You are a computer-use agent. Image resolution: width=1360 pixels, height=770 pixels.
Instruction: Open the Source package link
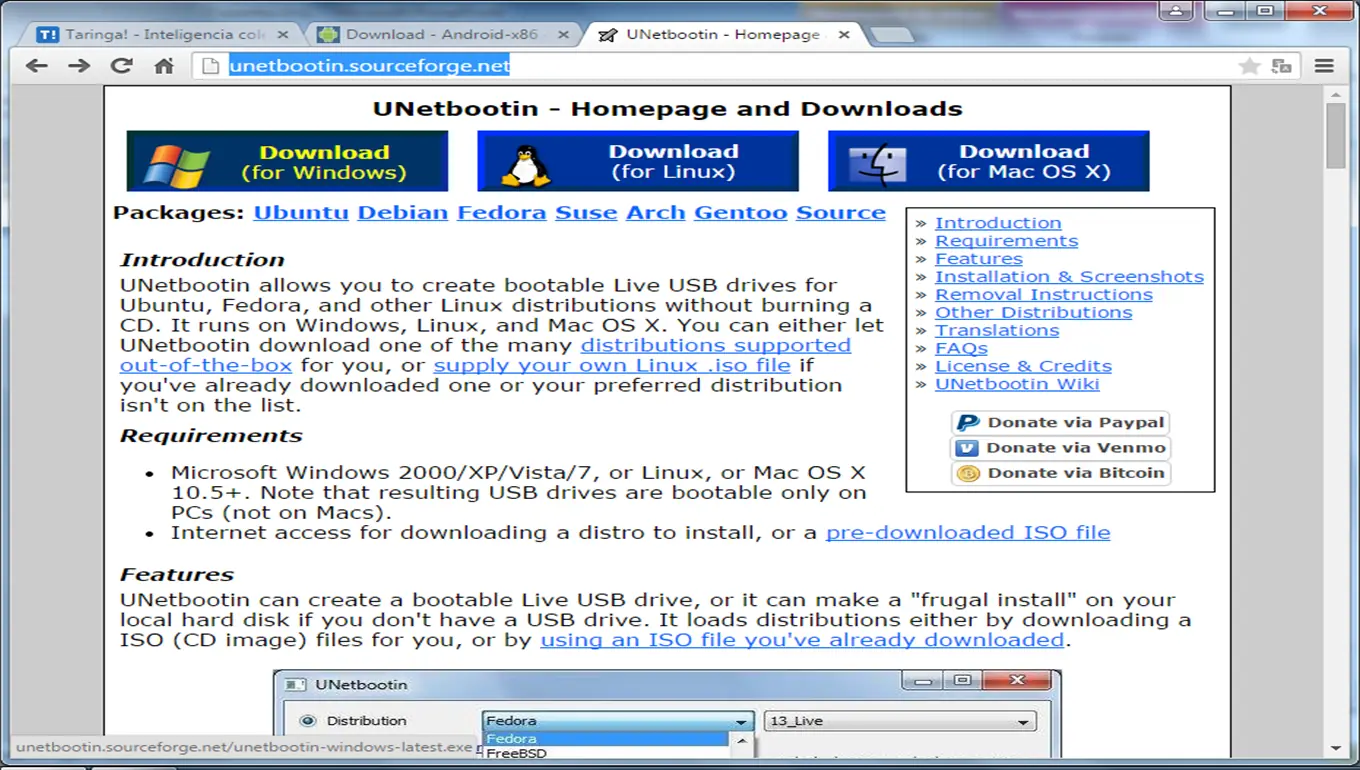[841, 213]
